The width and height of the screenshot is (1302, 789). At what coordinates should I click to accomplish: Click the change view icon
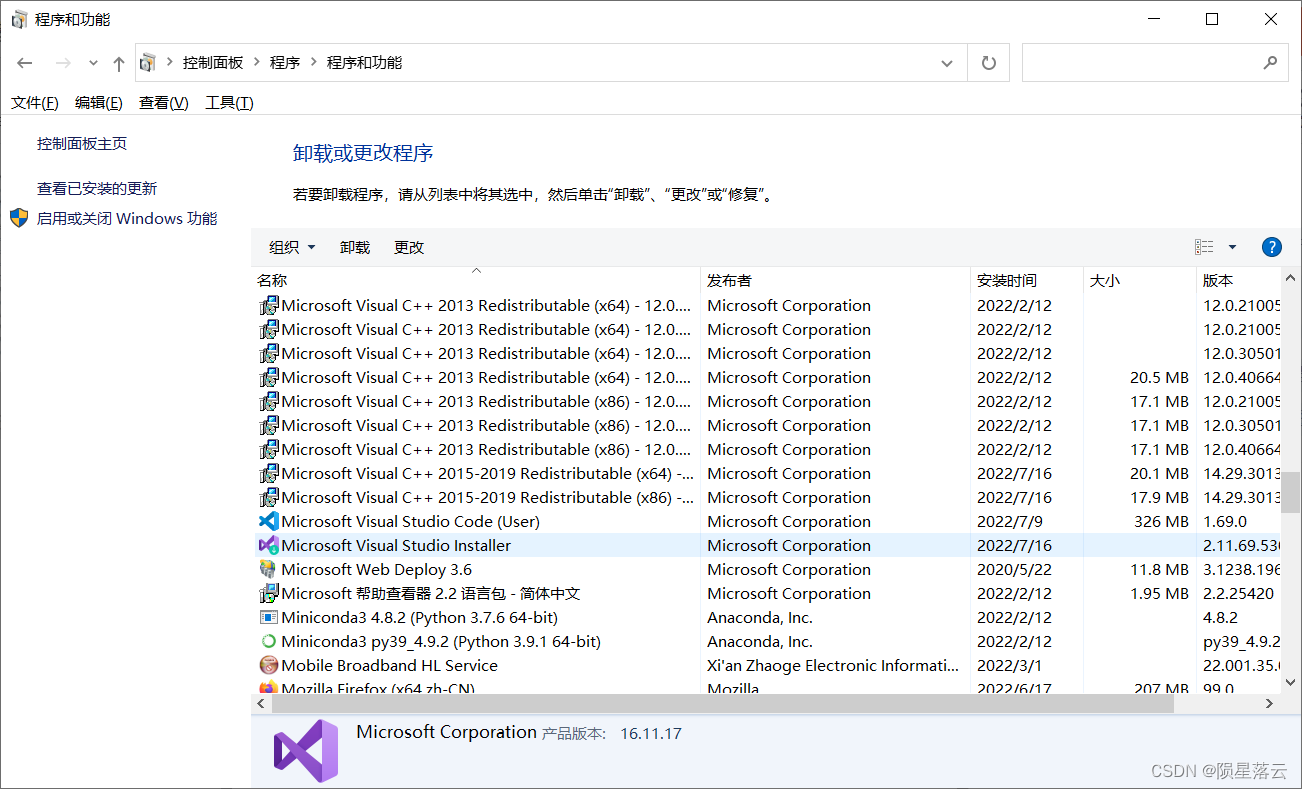click(x=1205, y=247)
